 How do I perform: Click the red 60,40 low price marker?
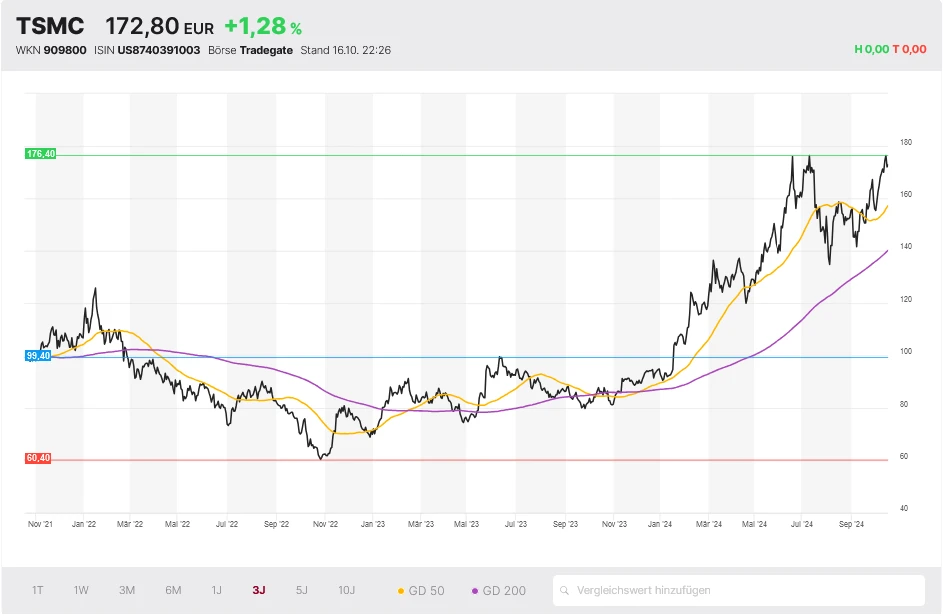(x=37, y=458)
